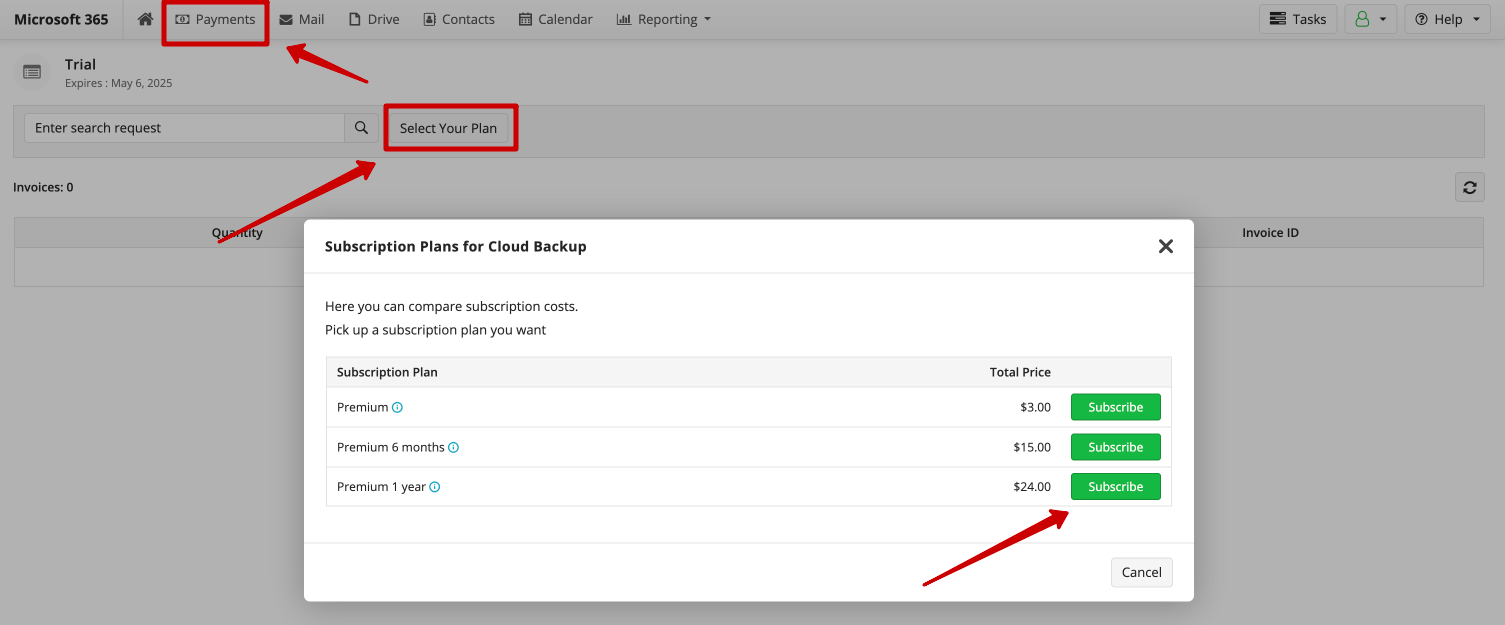Cancel the subscription plans dialog
1505x625 pixels.
1141,572
